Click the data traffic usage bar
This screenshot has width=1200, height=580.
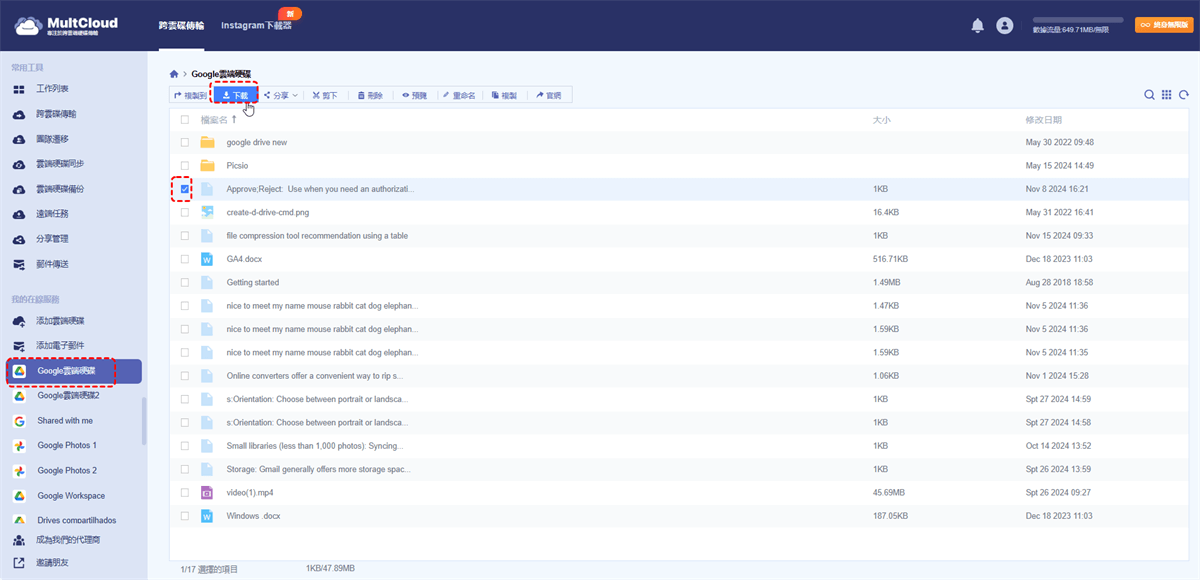tap(1076, 20)
